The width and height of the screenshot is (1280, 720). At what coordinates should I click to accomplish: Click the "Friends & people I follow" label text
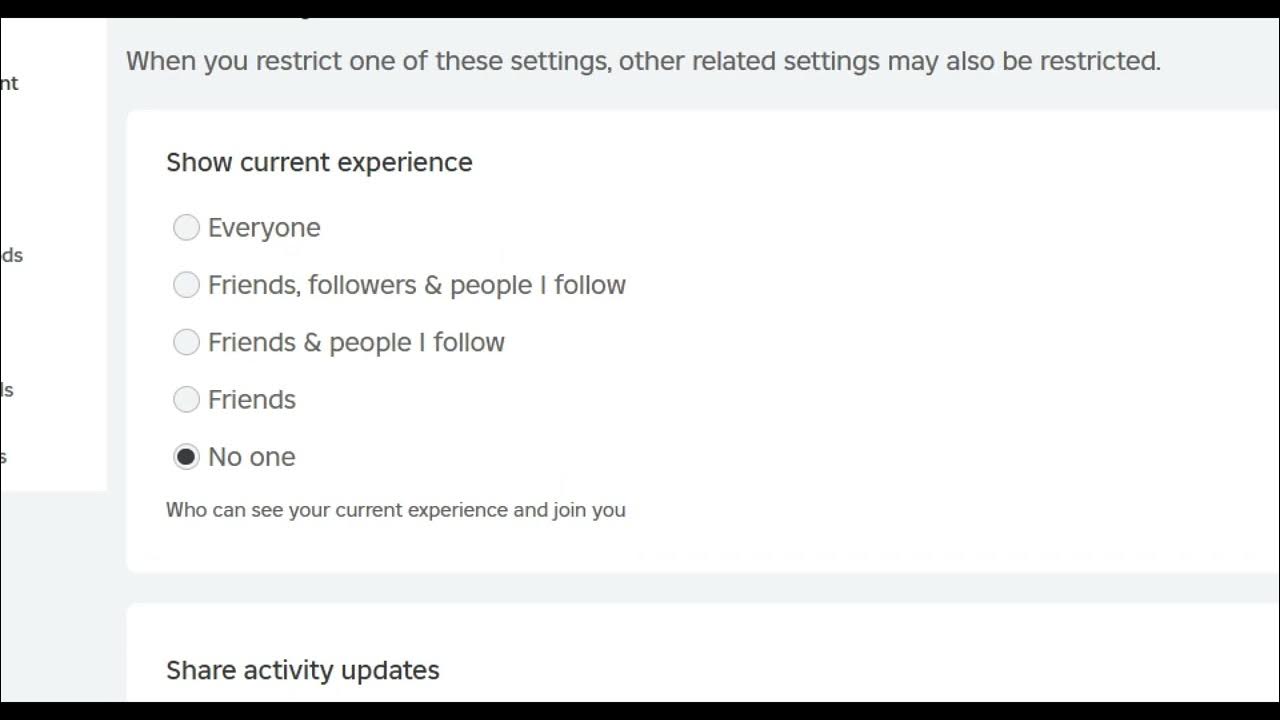(356, 342)
